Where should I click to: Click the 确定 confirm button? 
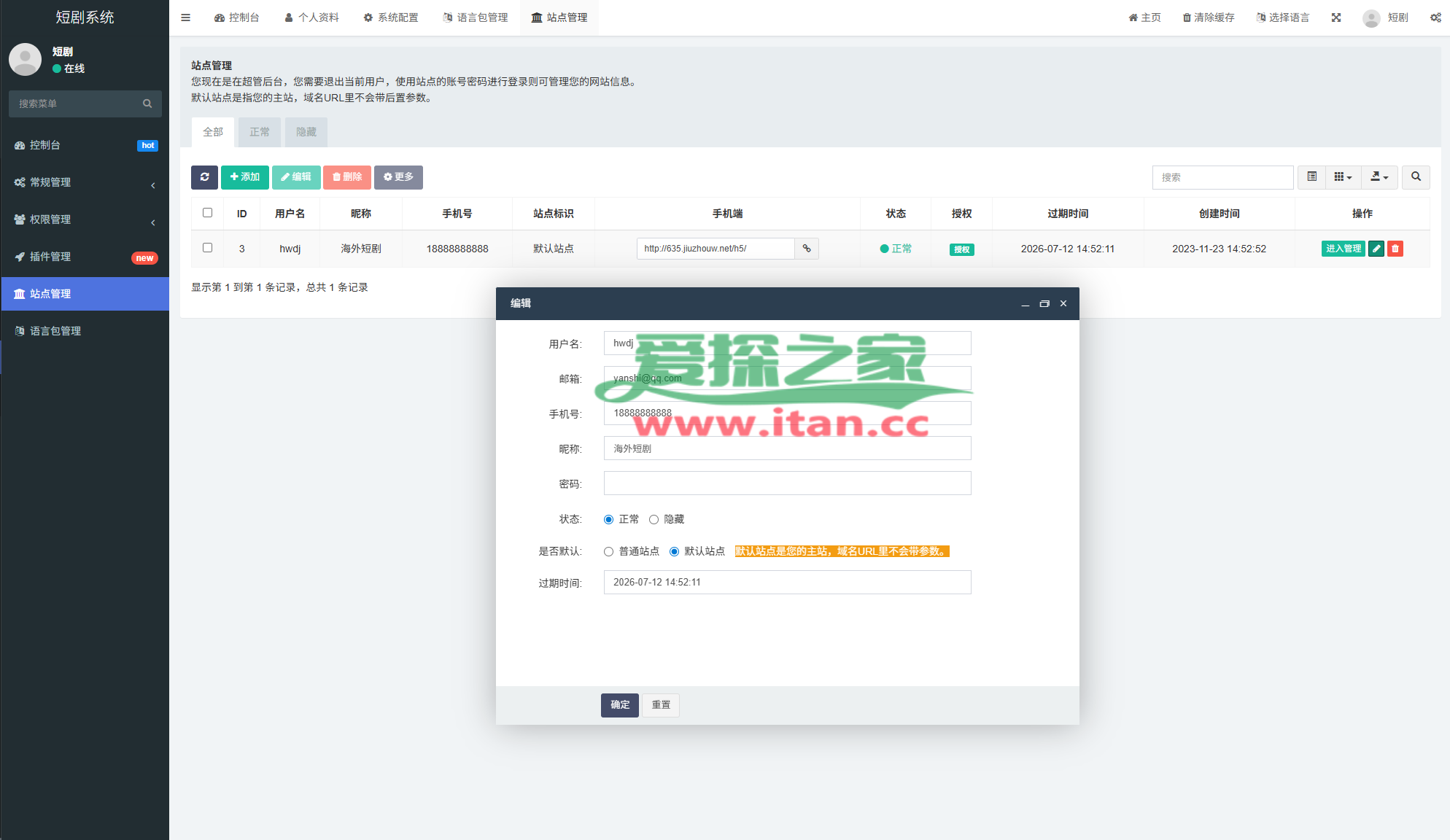click(x=620, y=705)
